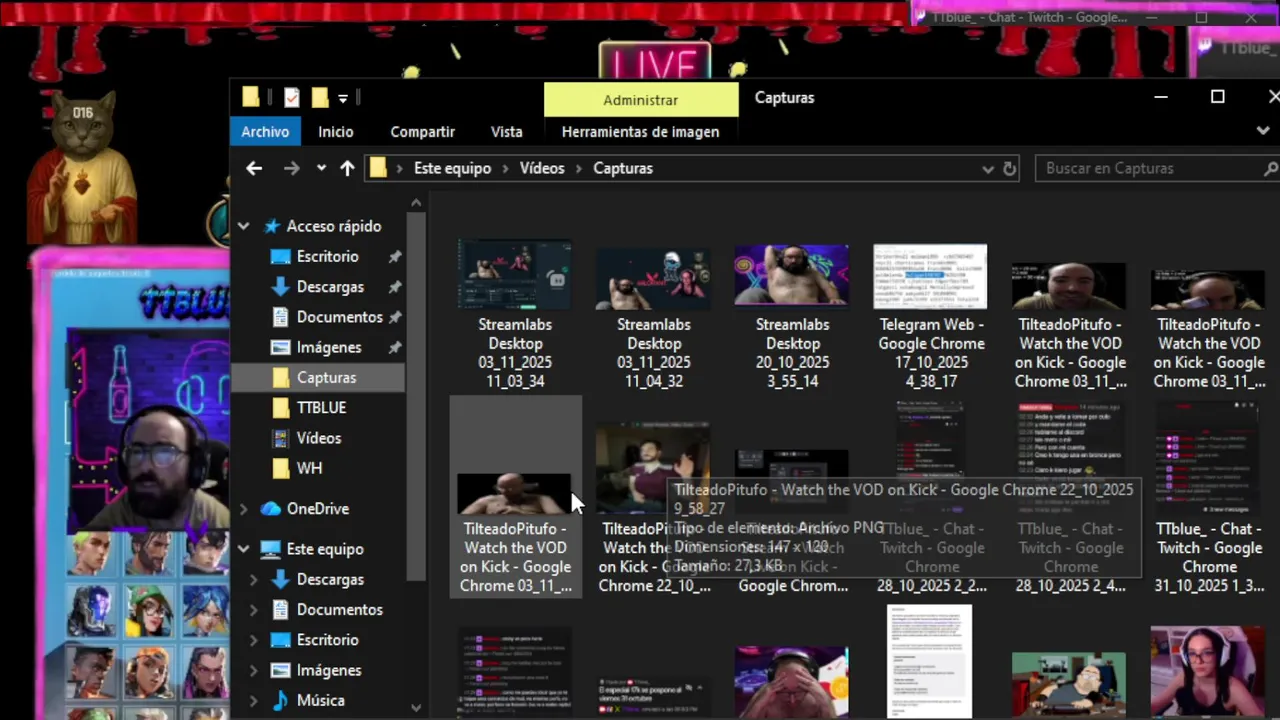Select Streamlabs Desktop 20_10_2025 3_55_14 file

(x=793, y=316)
